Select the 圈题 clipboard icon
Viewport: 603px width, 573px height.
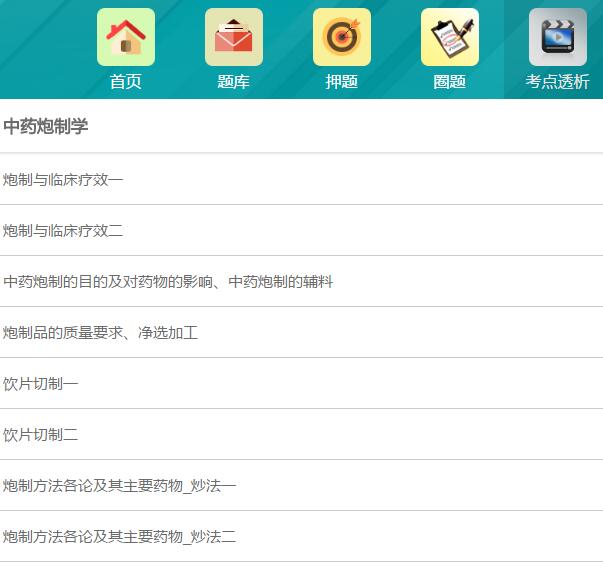coord(450,37)
